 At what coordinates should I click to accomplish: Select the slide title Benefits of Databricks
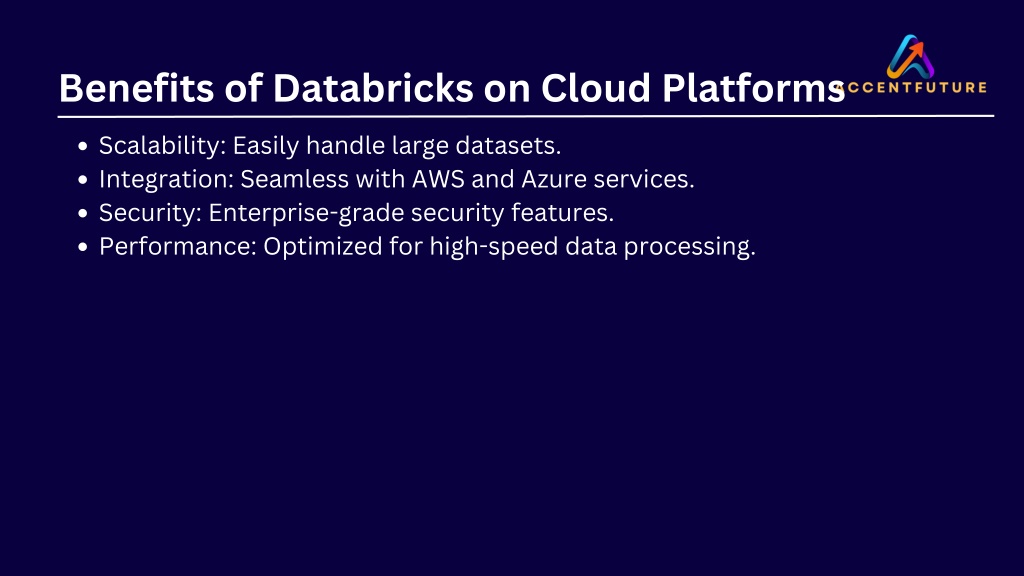coord(452,88)
